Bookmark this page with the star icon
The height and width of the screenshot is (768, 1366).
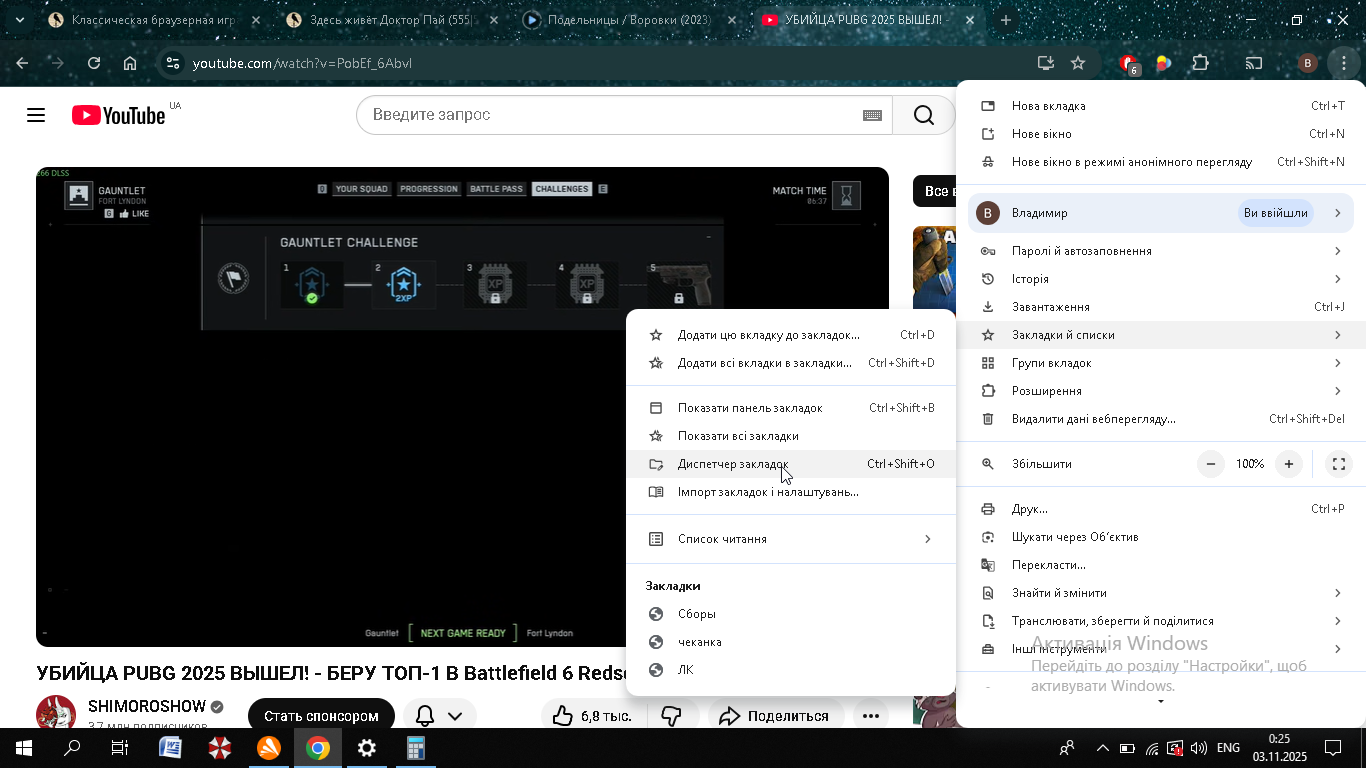coord(1078,63)
